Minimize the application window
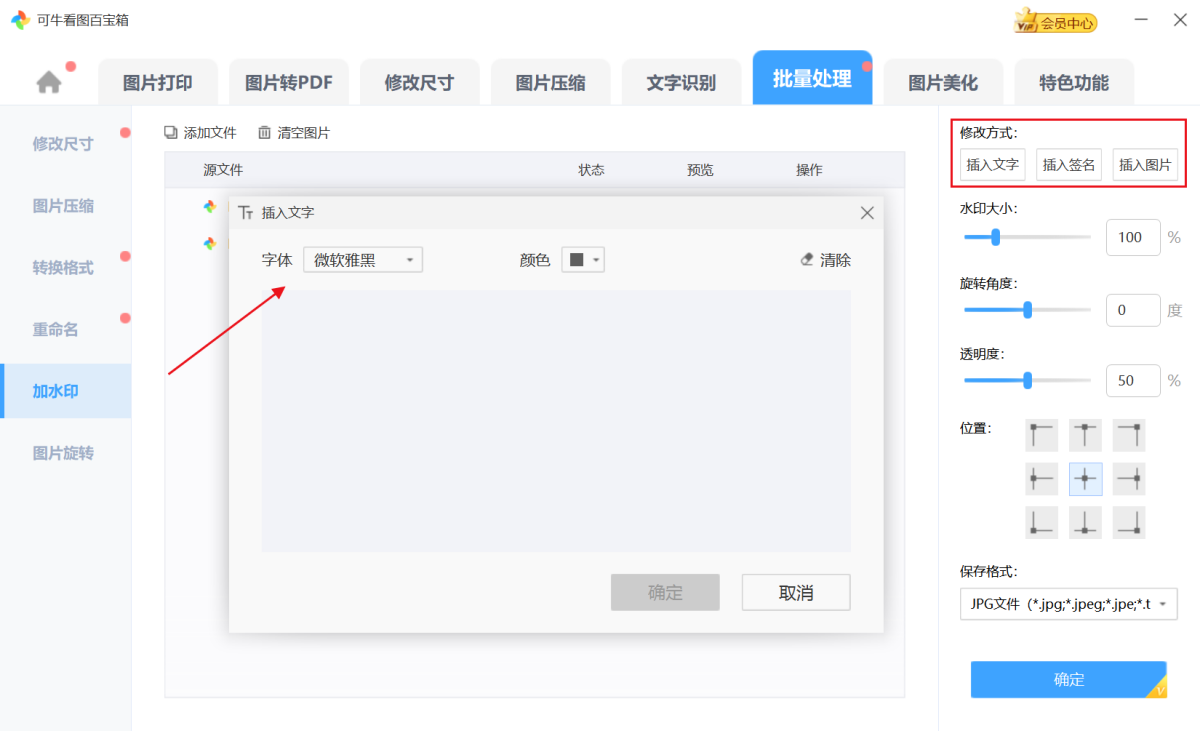Image resolution: width=1200 pixels, height=731 pixels. pos(1141,20)
